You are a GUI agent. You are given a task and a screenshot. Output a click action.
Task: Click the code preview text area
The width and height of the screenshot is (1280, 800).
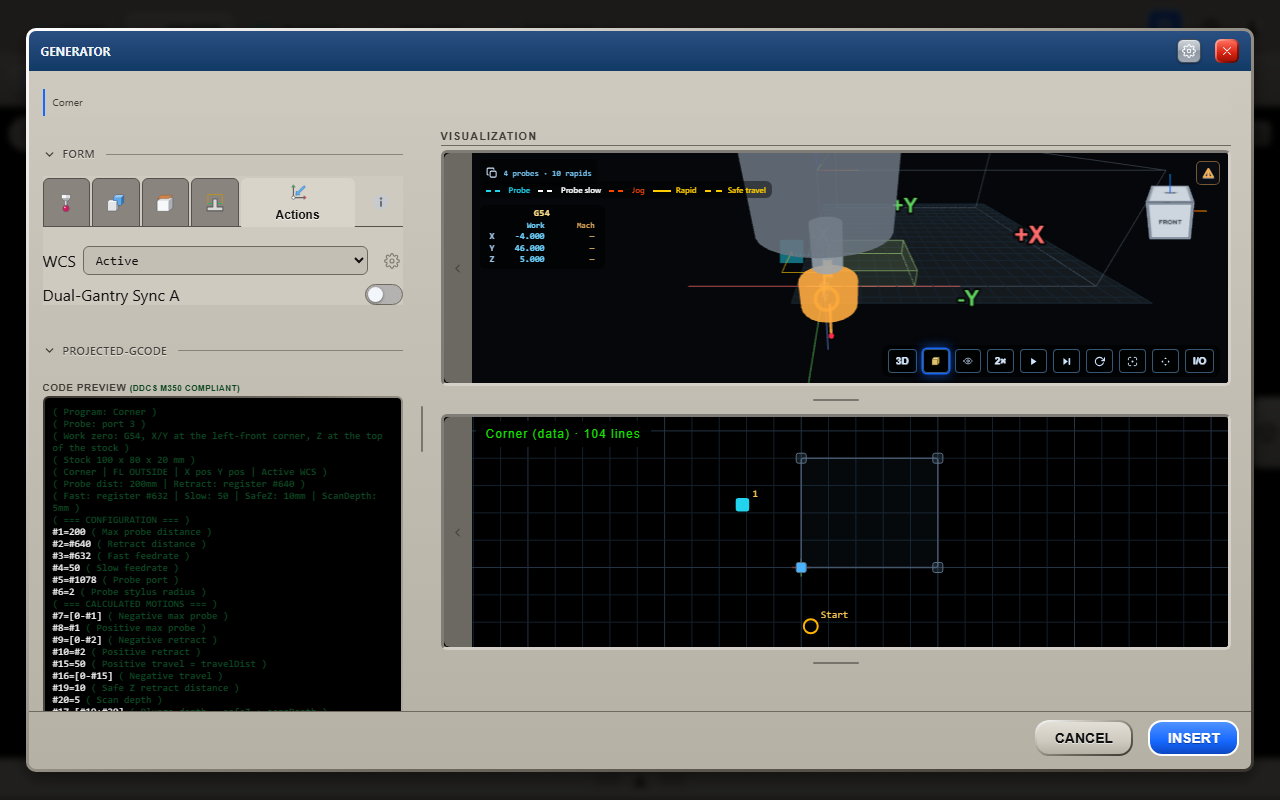222,555
